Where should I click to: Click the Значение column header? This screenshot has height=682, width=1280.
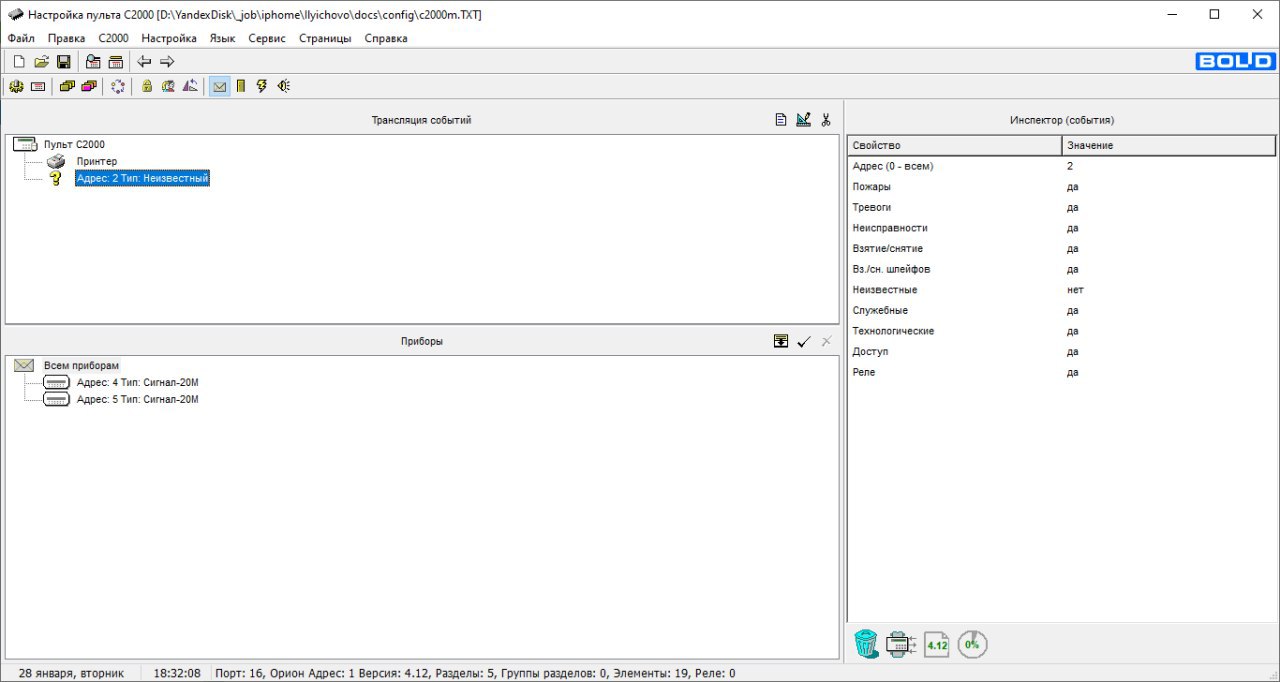click(1168, 145)
